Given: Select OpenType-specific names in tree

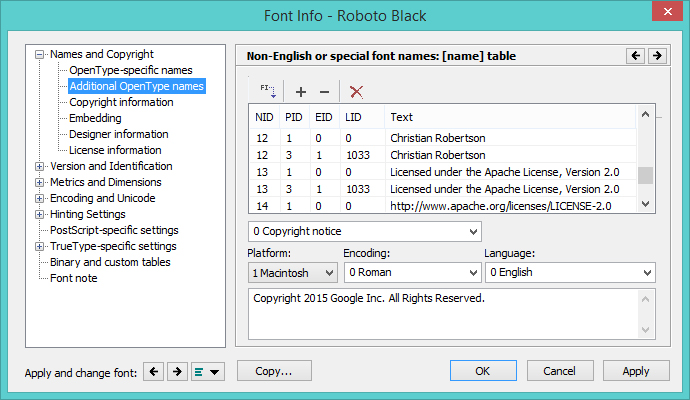Looking at the screenshot, I should tap(131, 70).
